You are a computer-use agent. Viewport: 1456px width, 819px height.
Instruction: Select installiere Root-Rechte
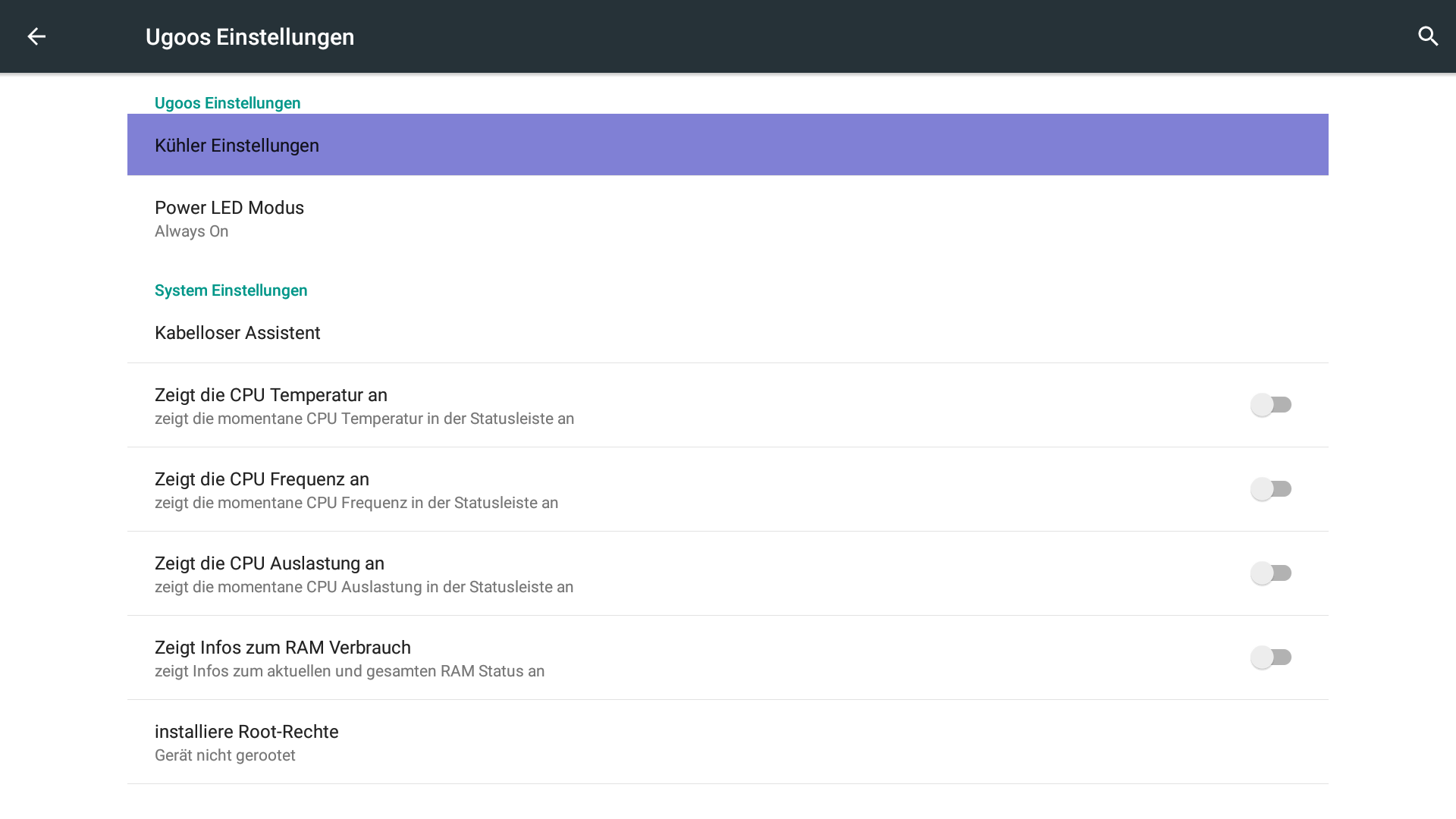pos(728,742)
